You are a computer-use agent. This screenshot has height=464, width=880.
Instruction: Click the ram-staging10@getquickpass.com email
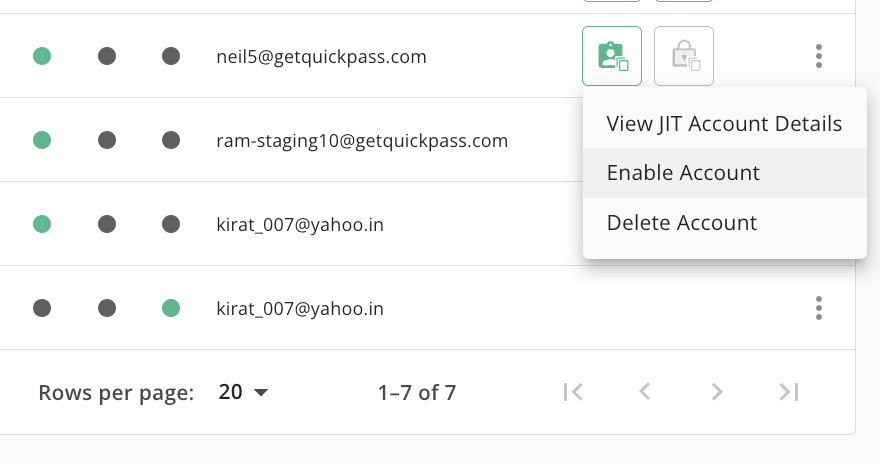click(362, 141)
